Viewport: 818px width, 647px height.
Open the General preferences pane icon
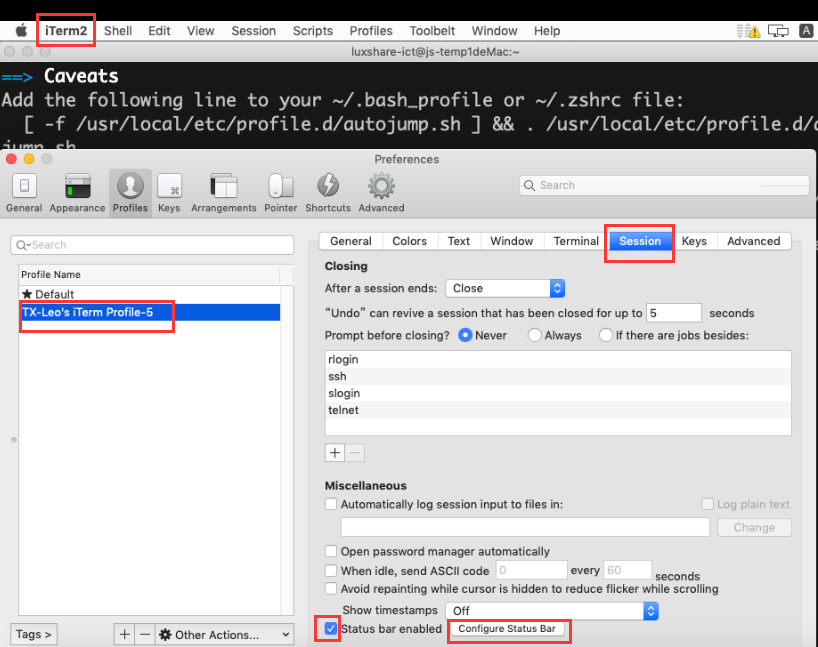[x=24, y=186]
